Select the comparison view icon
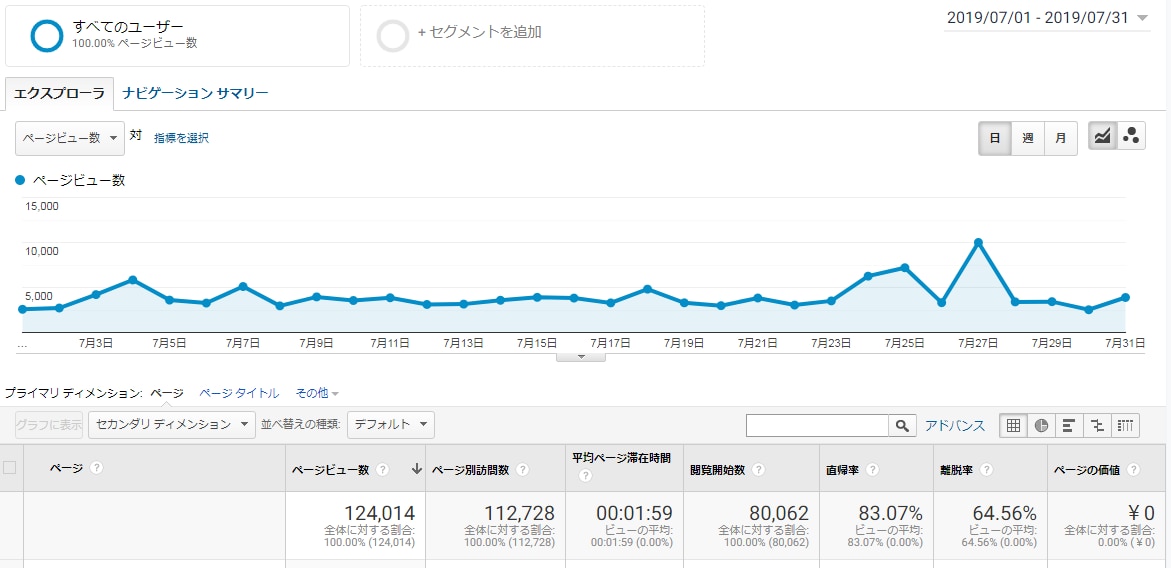This screenshot has width=1171, height=568. [x=1097, y=425]
